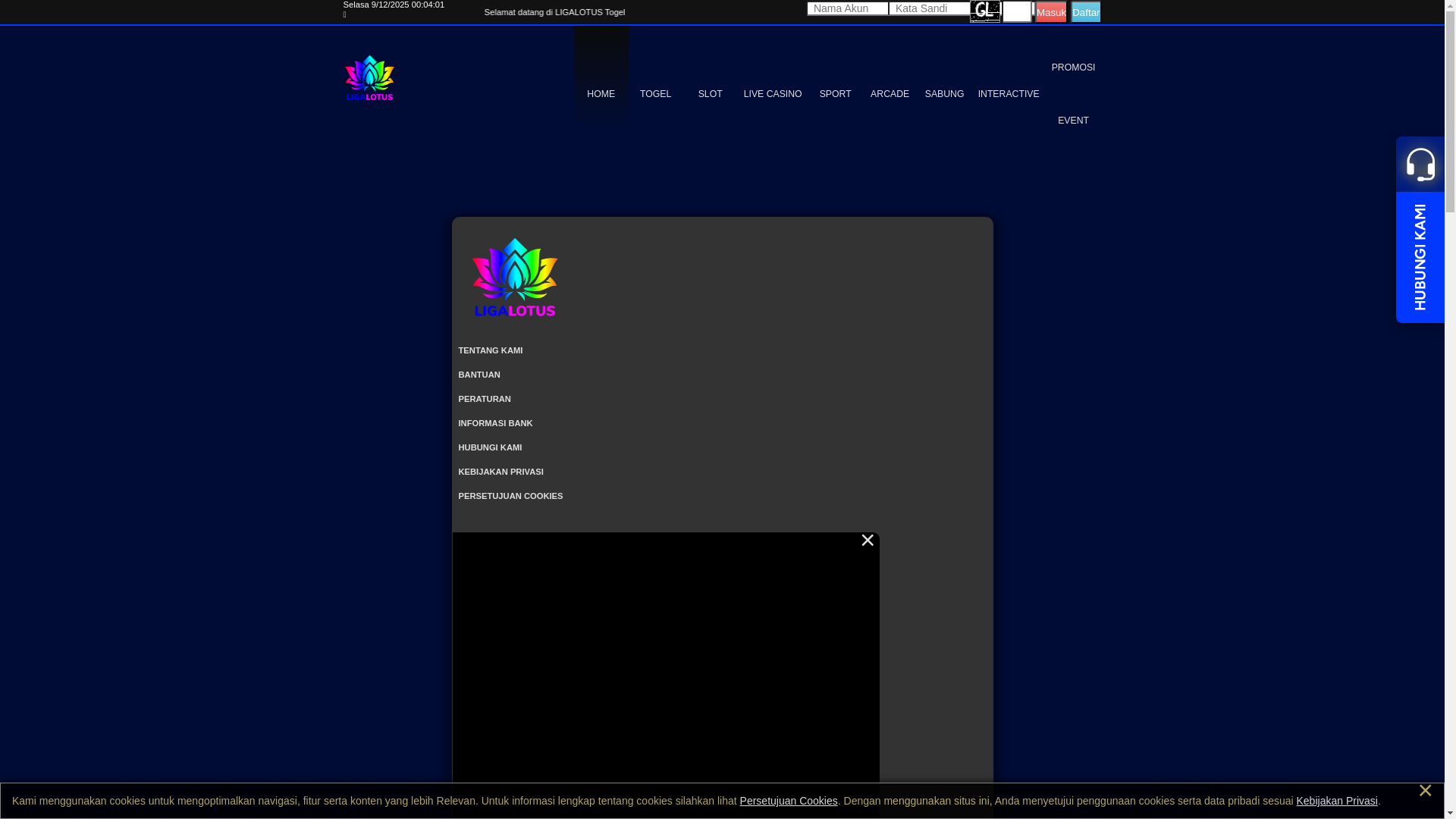Click the large LIGALOTUS panel logo
The height and width of the screenshot is (819, 1456).
click(515, 277)
